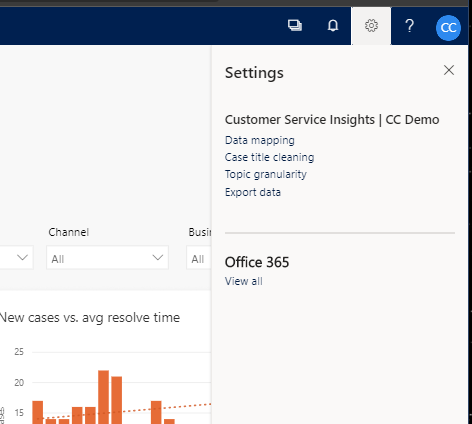The image size is (472, 424).
Task: Click 'Customer Service Insights | CC Demo' heading
Action: (332, 120)
